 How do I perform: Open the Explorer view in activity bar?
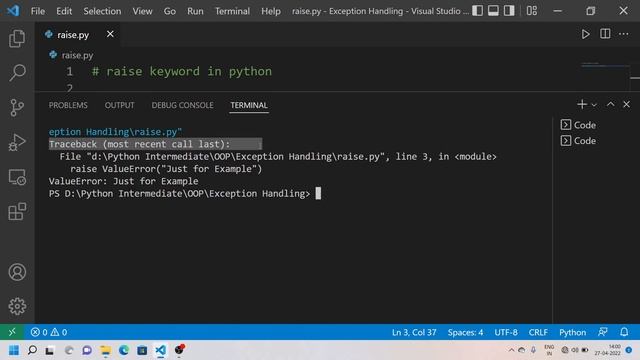[x=17, y=38]
